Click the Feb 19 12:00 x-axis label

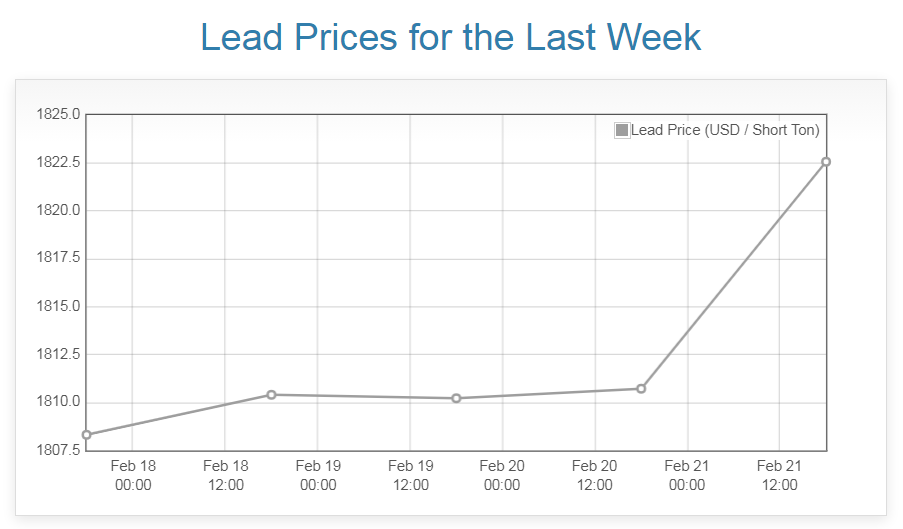(x=410, y=475)
